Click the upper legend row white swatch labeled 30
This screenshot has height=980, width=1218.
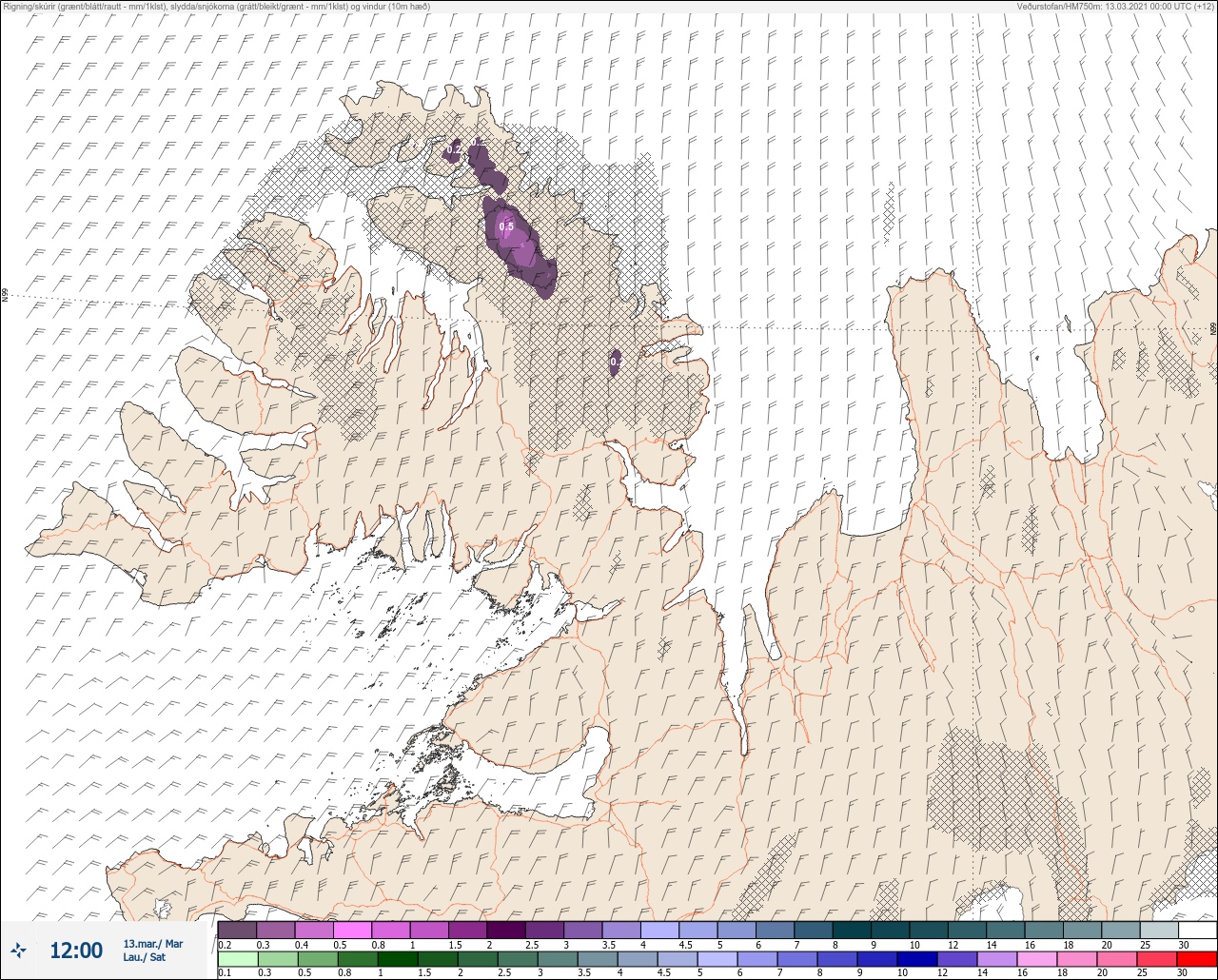click(1197, 930)
